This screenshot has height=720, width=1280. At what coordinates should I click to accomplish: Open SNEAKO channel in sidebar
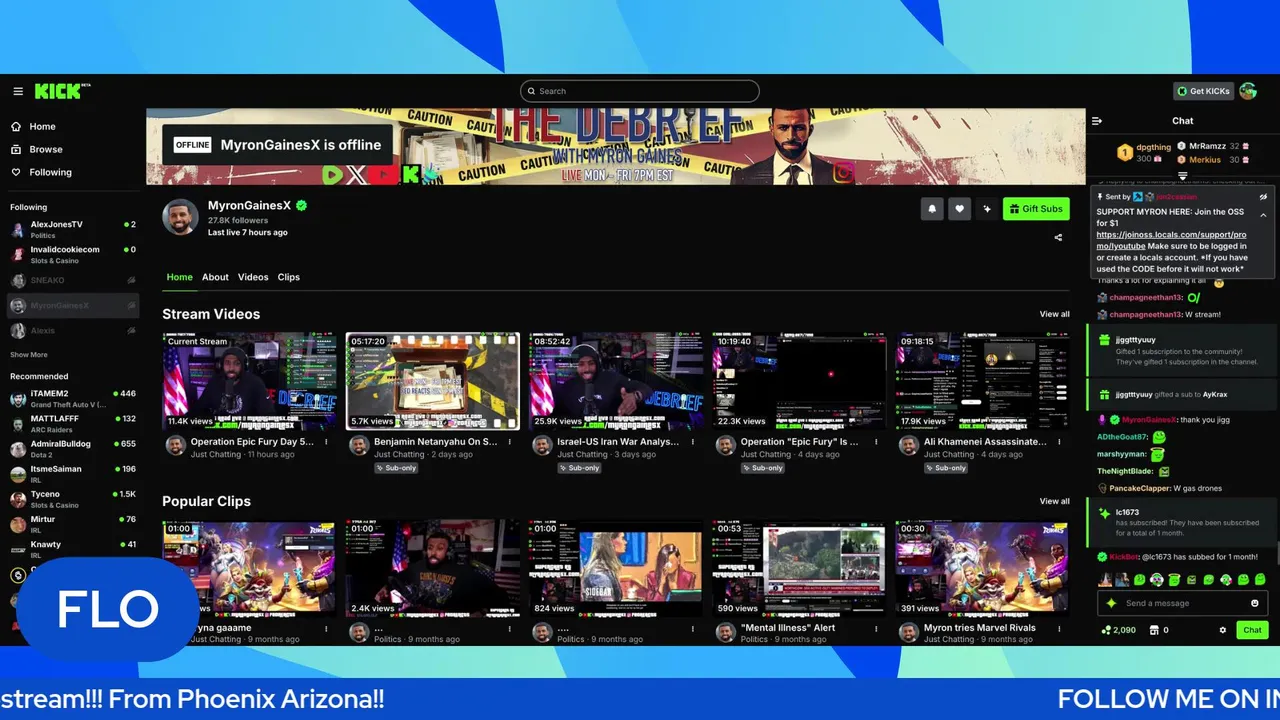pyautogui.click(x=73, y=280)
